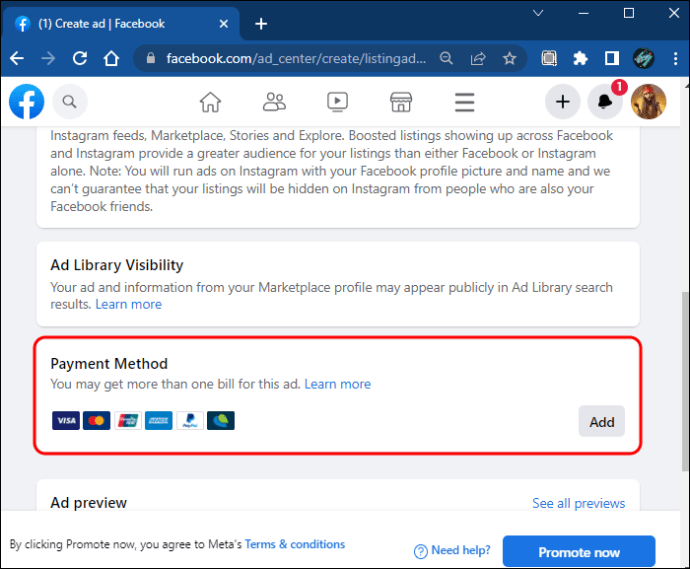Screen dimensions: 690x569
Task: Open Facebook Watch videos
Action: 338,102
